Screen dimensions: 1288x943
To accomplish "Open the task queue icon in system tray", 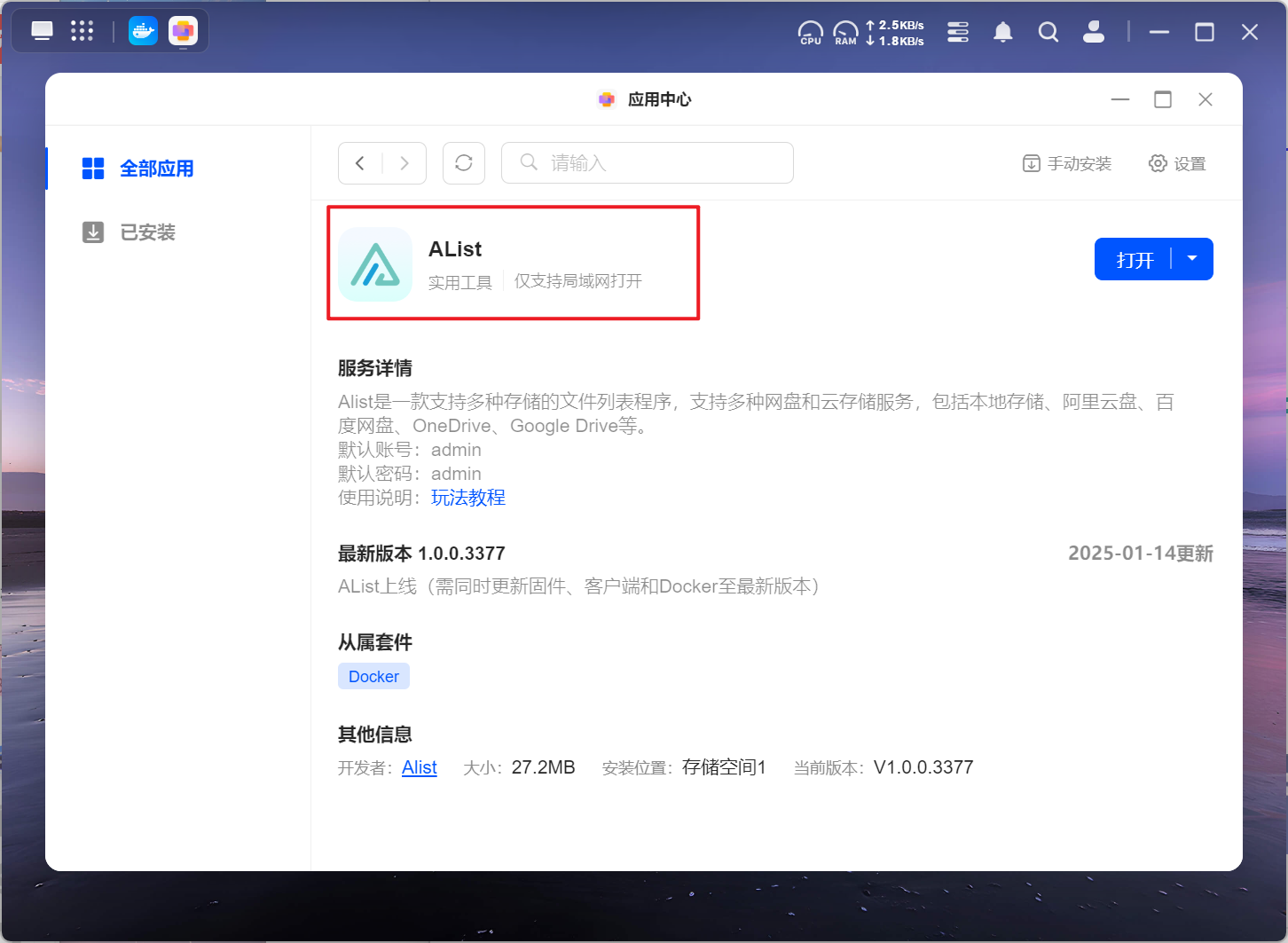I will 958,32.
